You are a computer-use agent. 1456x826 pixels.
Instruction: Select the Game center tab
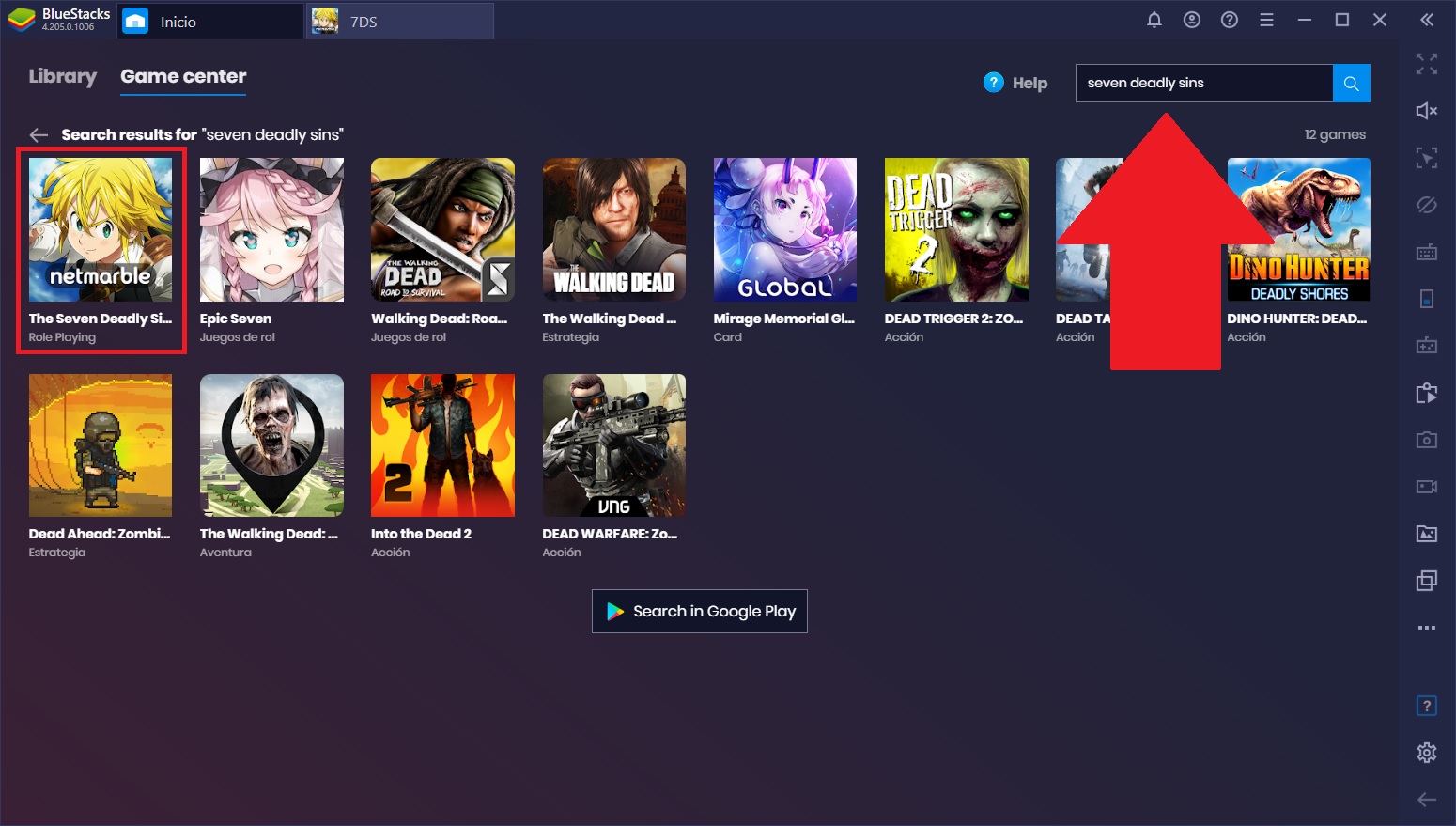point(183,76)
